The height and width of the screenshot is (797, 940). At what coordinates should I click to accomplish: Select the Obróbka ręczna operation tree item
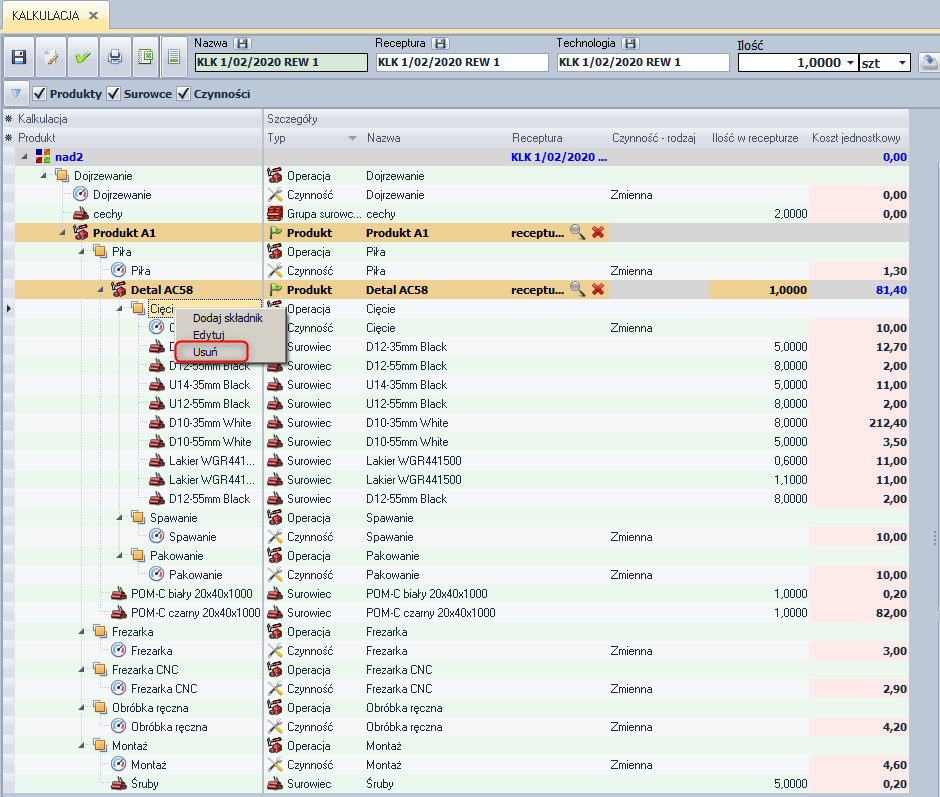[x=150, y=707]
